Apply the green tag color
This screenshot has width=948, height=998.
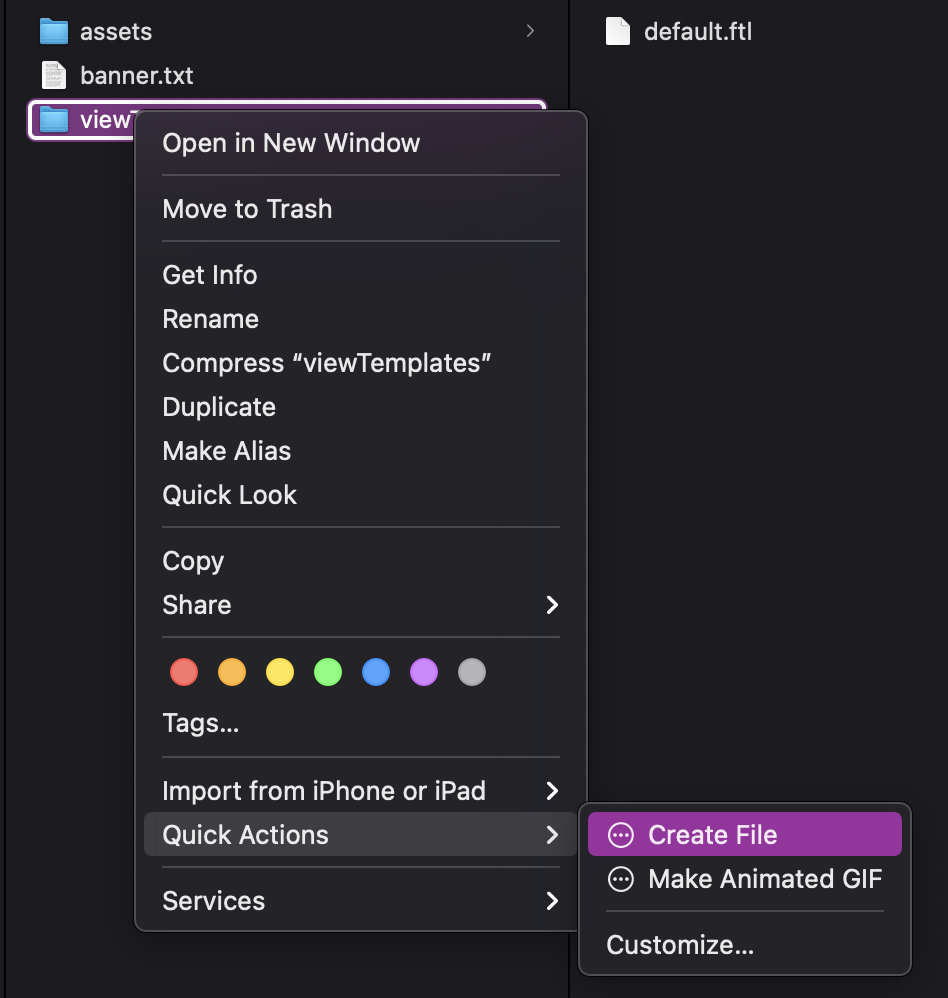click(328, 672)
